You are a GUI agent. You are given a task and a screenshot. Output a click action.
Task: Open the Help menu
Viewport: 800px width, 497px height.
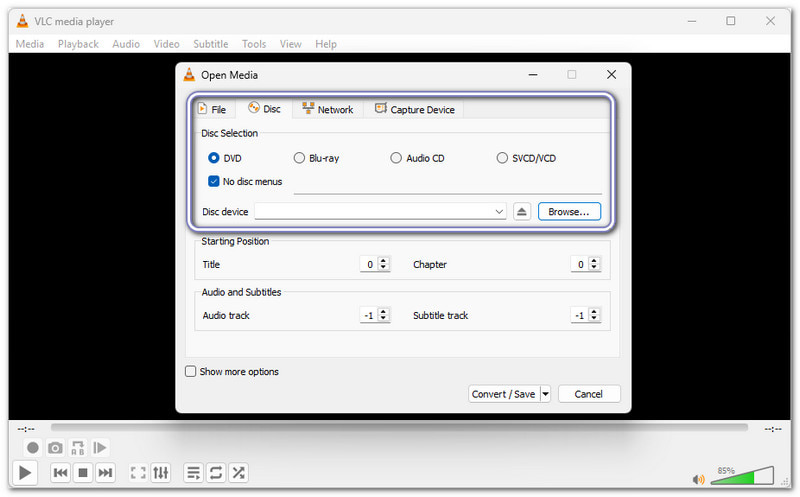pos(326,44)
